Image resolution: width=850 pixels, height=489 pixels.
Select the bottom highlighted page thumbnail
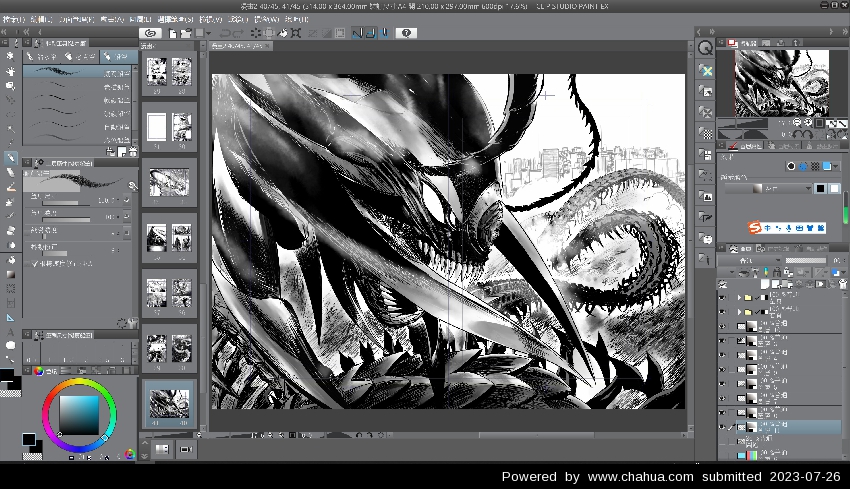point(169,404)
